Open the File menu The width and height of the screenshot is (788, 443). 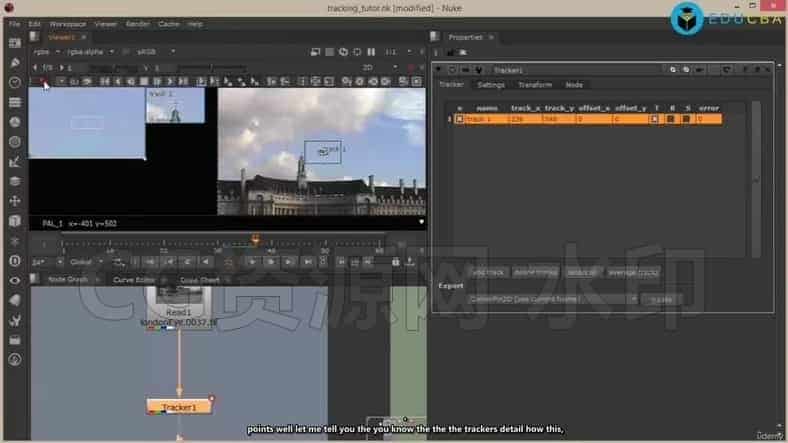pyautogui.click(x=15, y=24)
